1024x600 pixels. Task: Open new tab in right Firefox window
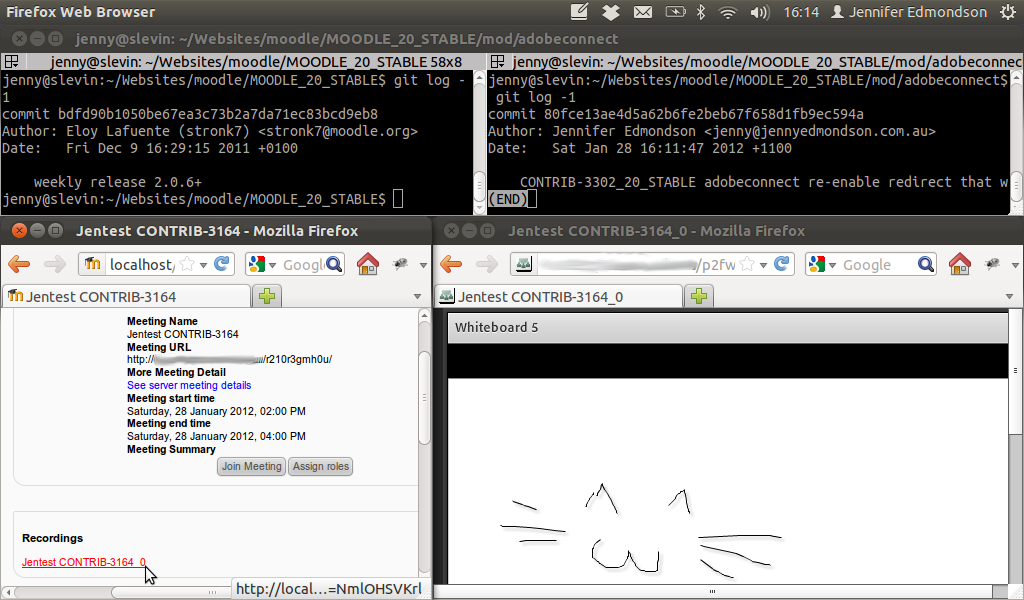(x=699, y=296)
